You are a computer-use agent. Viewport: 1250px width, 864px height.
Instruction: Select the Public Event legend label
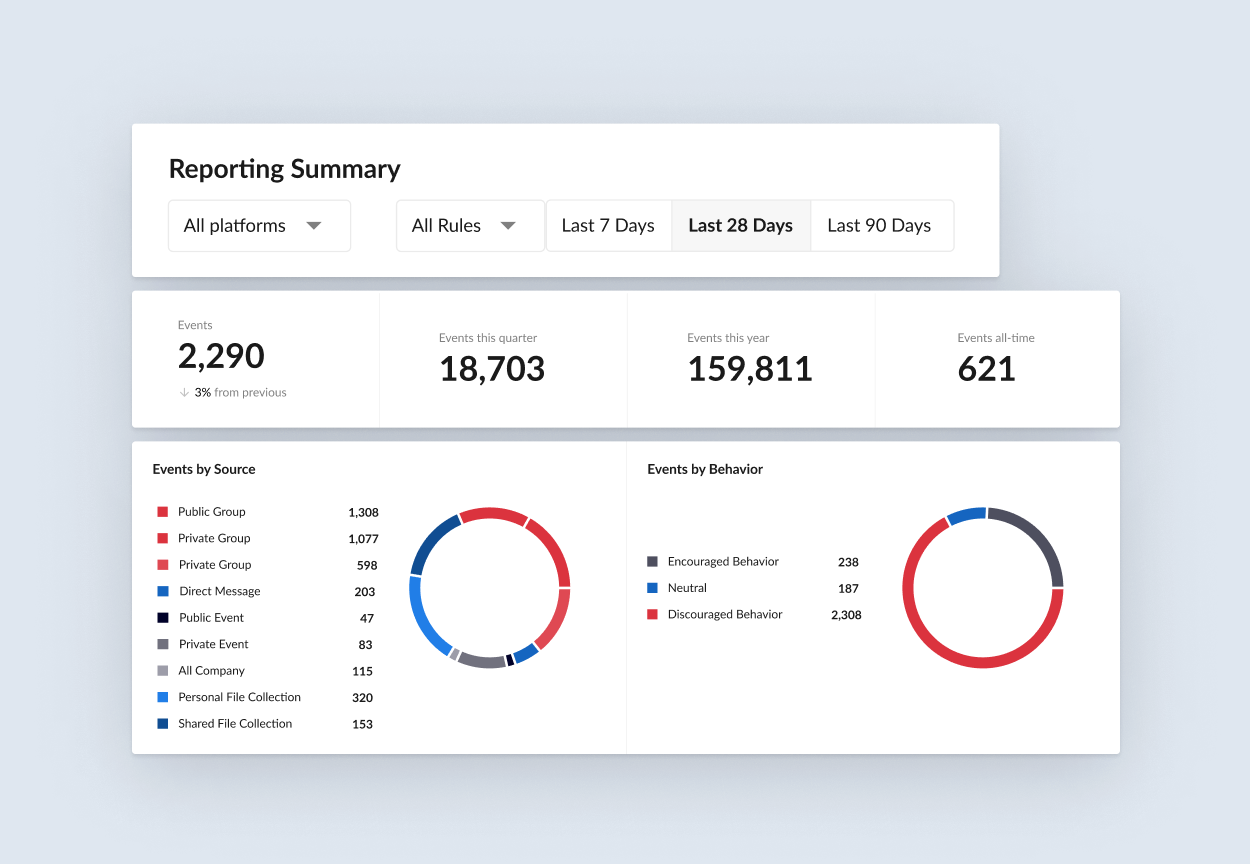212,618
